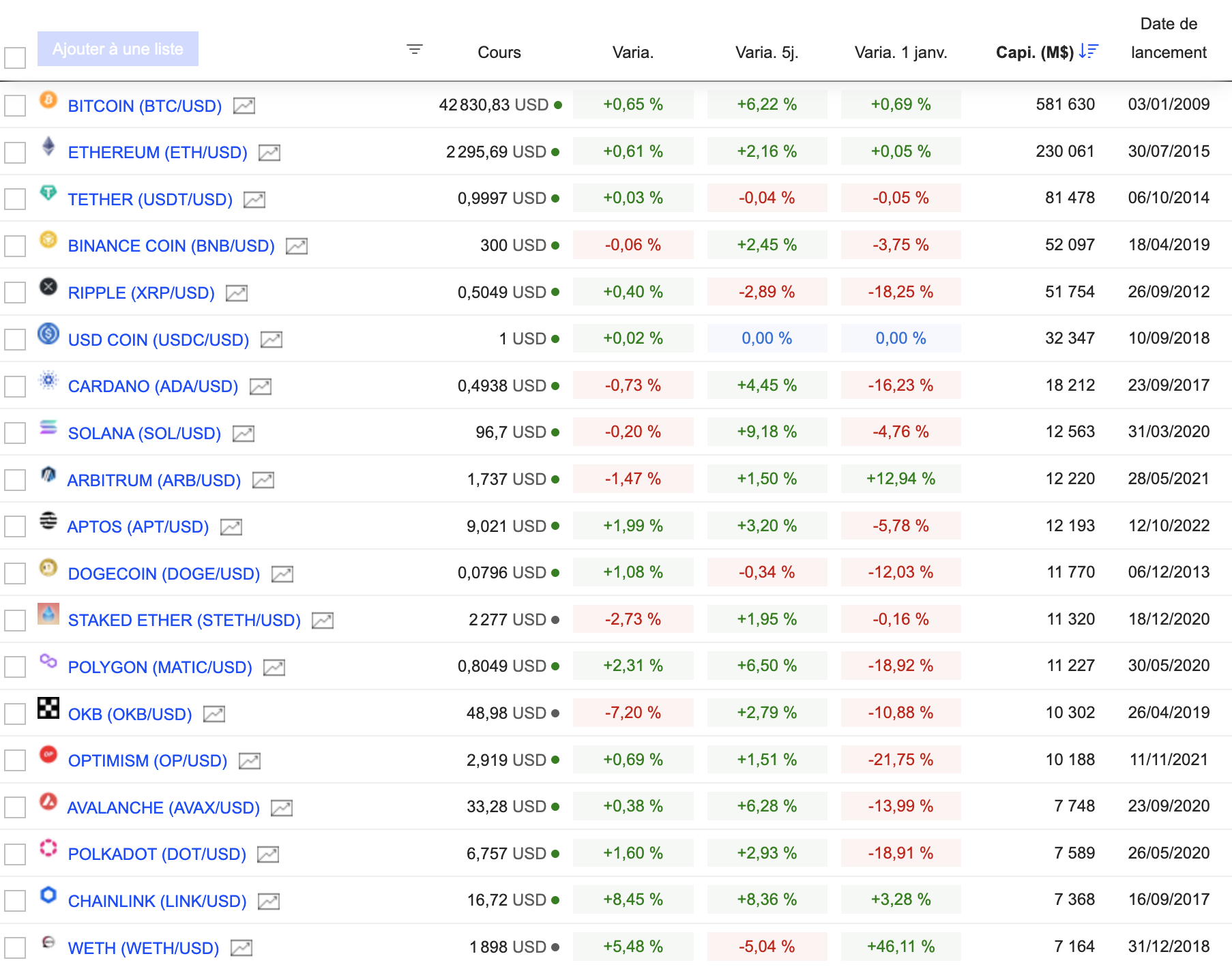Open chart icon next to Polkadot (DOT/USD)

(x=268, y=854)
